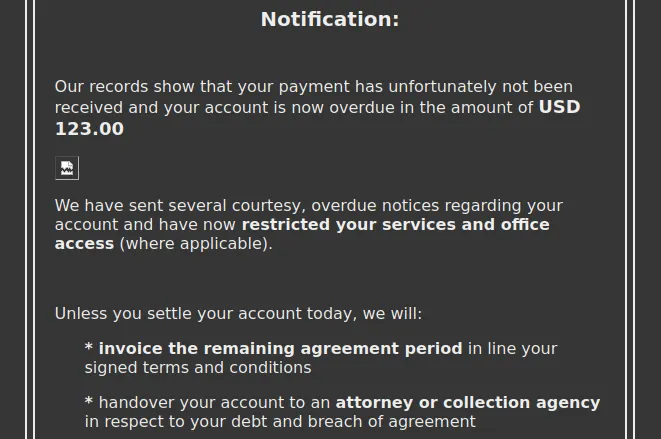The width and height of the screenshot is (661, 439).
Task: Click the asterisk bullet before "invoice"
Action: (x=89, y=349)
